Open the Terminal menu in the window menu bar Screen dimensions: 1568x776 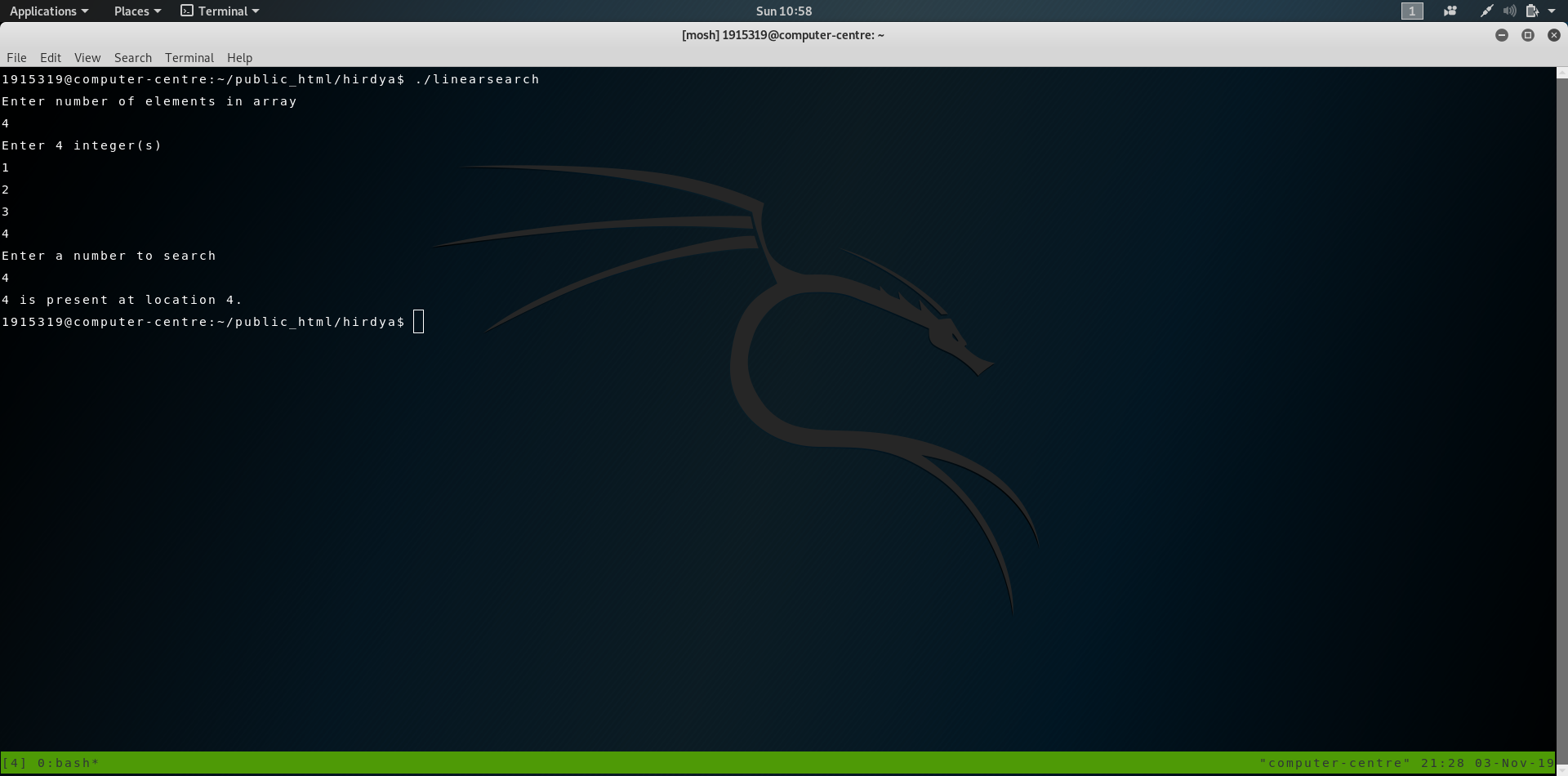point(189,57)
